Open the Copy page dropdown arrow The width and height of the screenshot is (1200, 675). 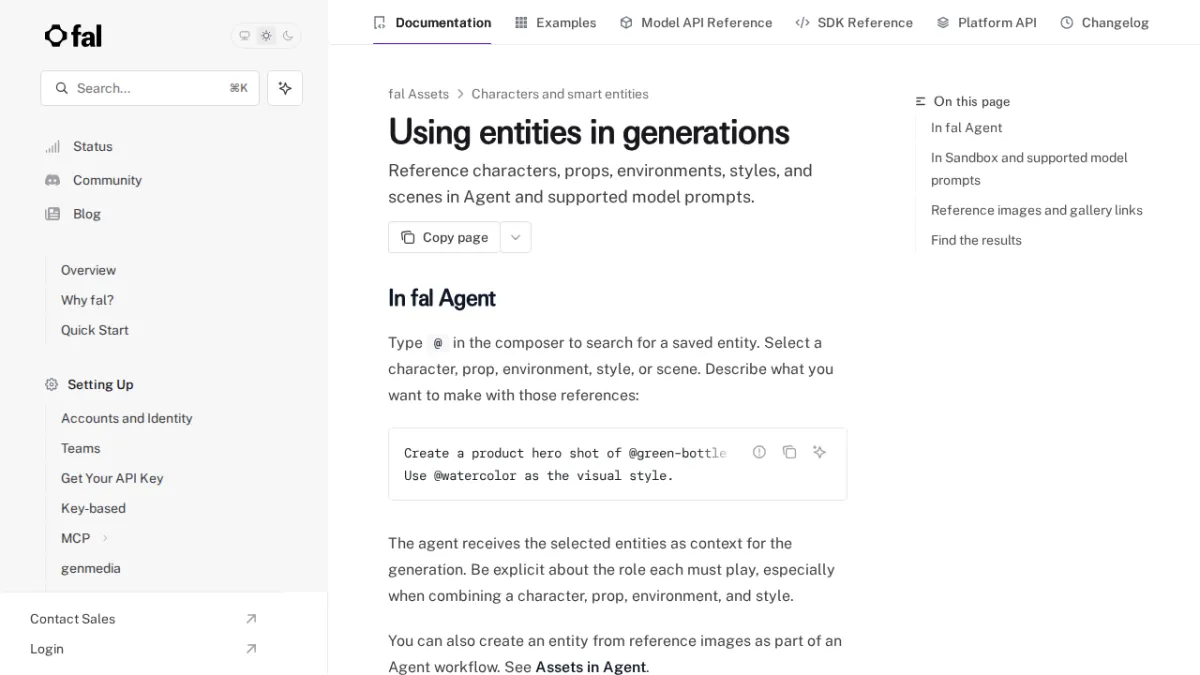click(x=515, y=237)
